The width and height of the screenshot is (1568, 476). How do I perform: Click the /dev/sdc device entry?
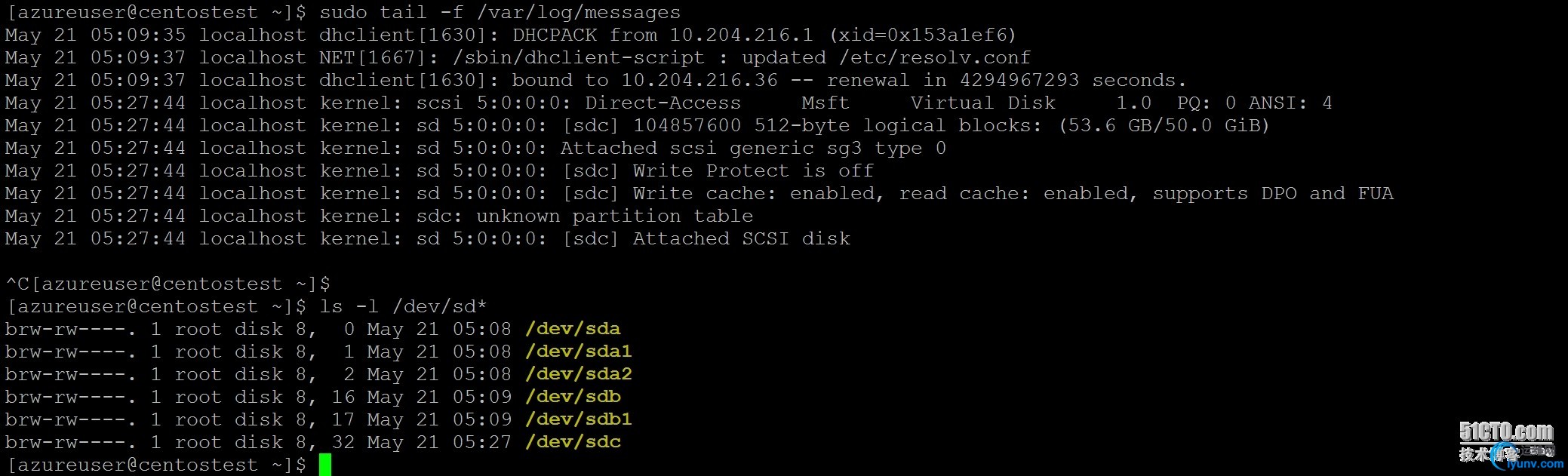pos(573,442)
